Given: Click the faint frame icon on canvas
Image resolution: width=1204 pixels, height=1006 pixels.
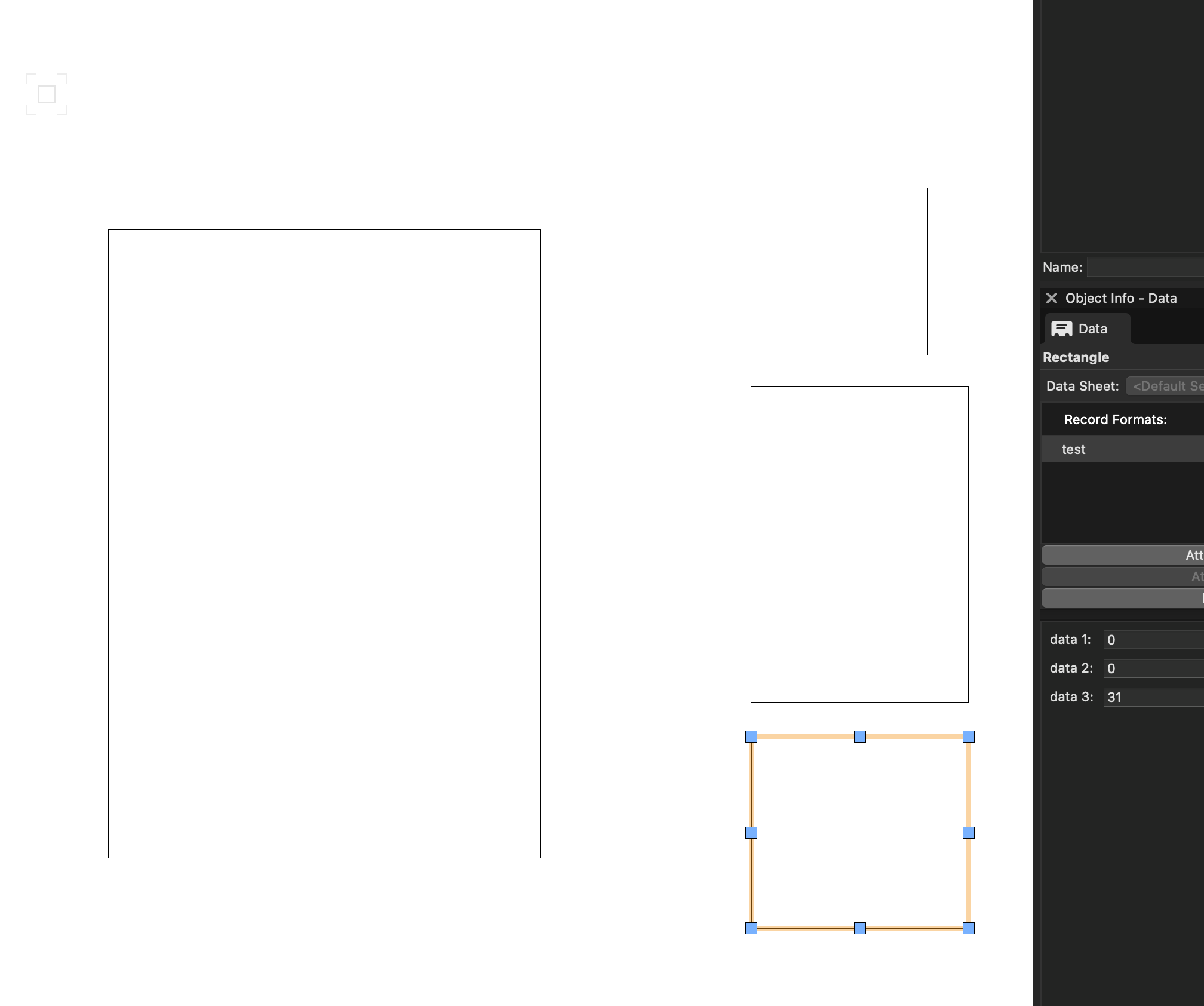Looking at the screenshot, I should [x=47, y=94].
